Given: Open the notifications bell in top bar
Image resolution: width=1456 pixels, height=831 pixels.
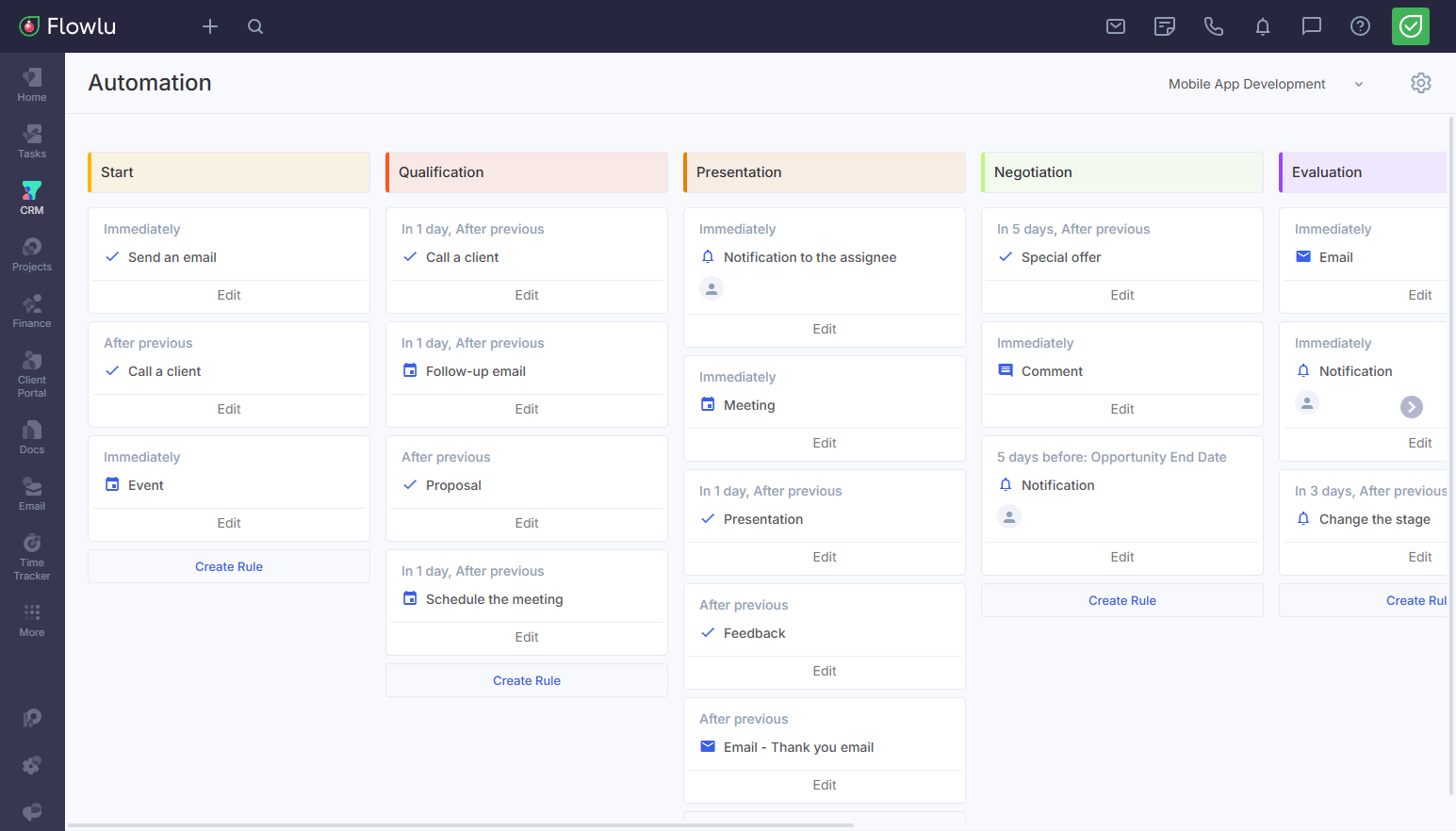Looking at the screenshot, I should coord(1263,26).
